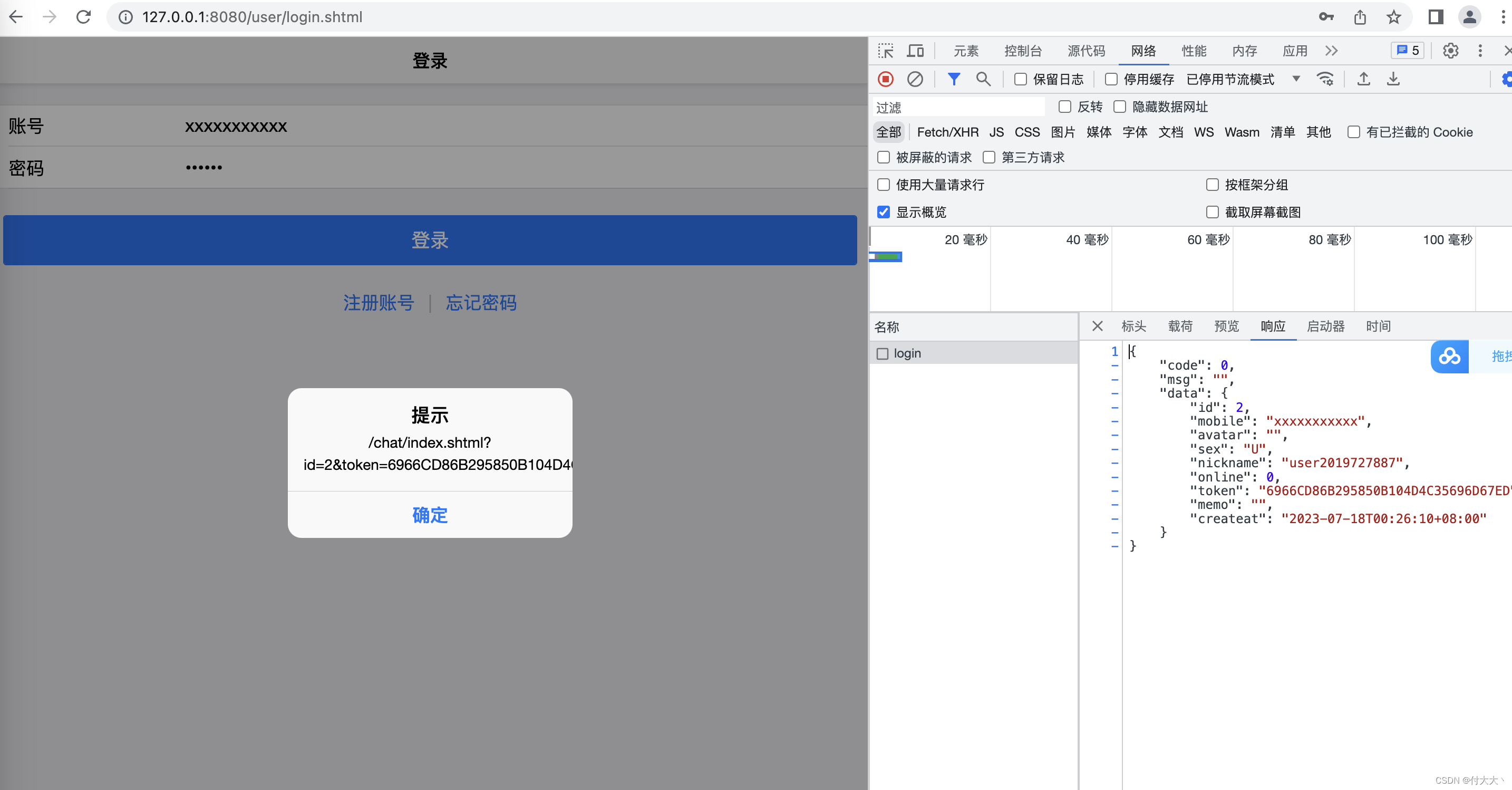The height and width of the screenshot is (790, 1512).
Task: Open the network search magnifier icon
Action: pos(983,79)
